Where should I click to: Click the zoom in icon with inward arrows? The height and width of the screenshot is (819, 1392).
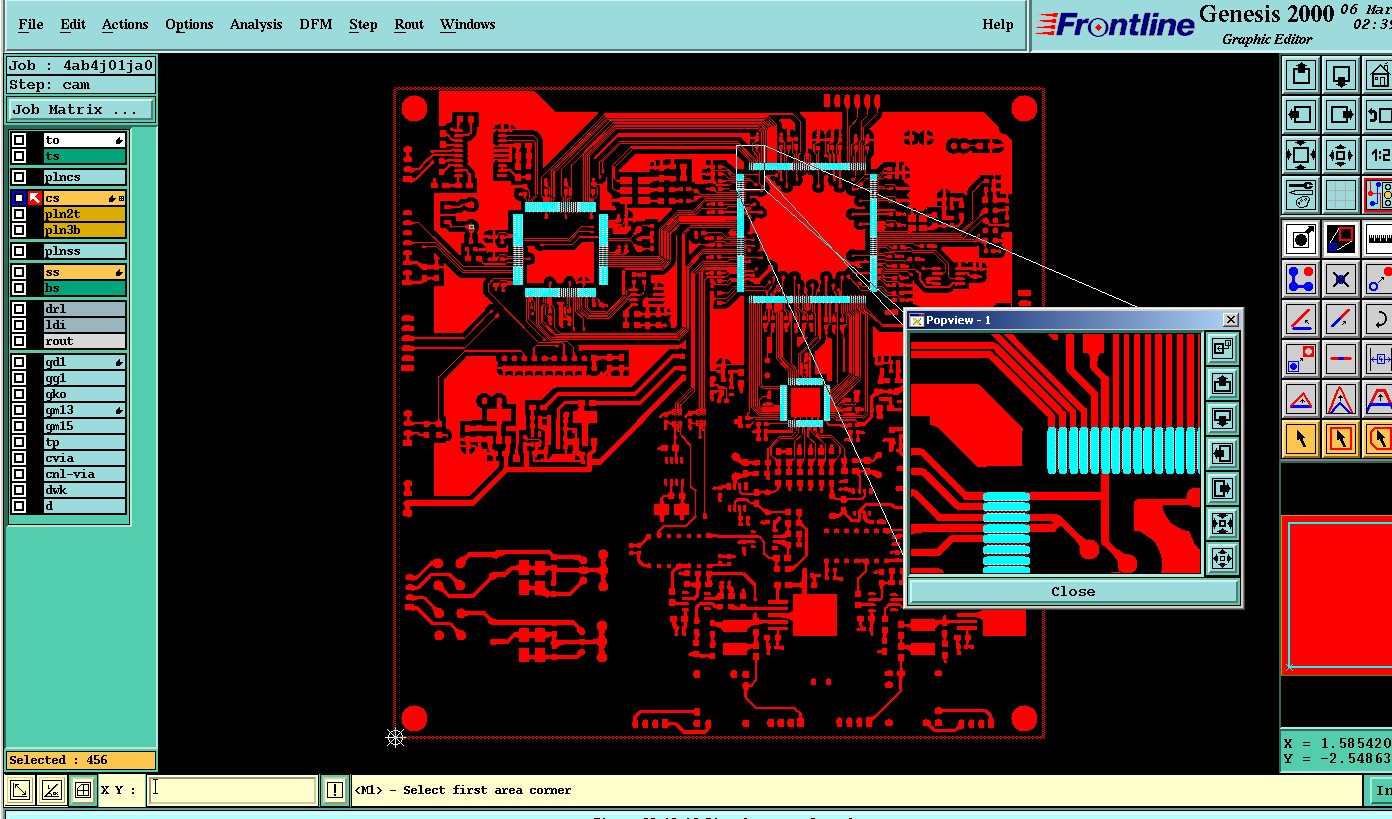1301,155
